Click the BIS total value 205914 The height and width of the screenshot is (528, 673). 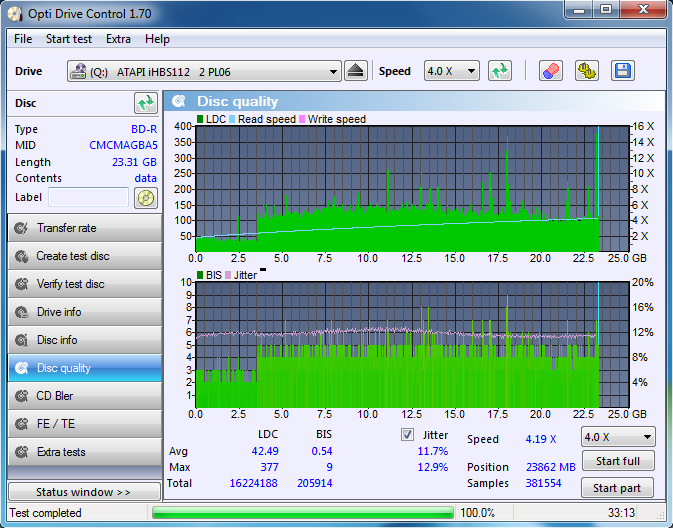tap(315, 483)
